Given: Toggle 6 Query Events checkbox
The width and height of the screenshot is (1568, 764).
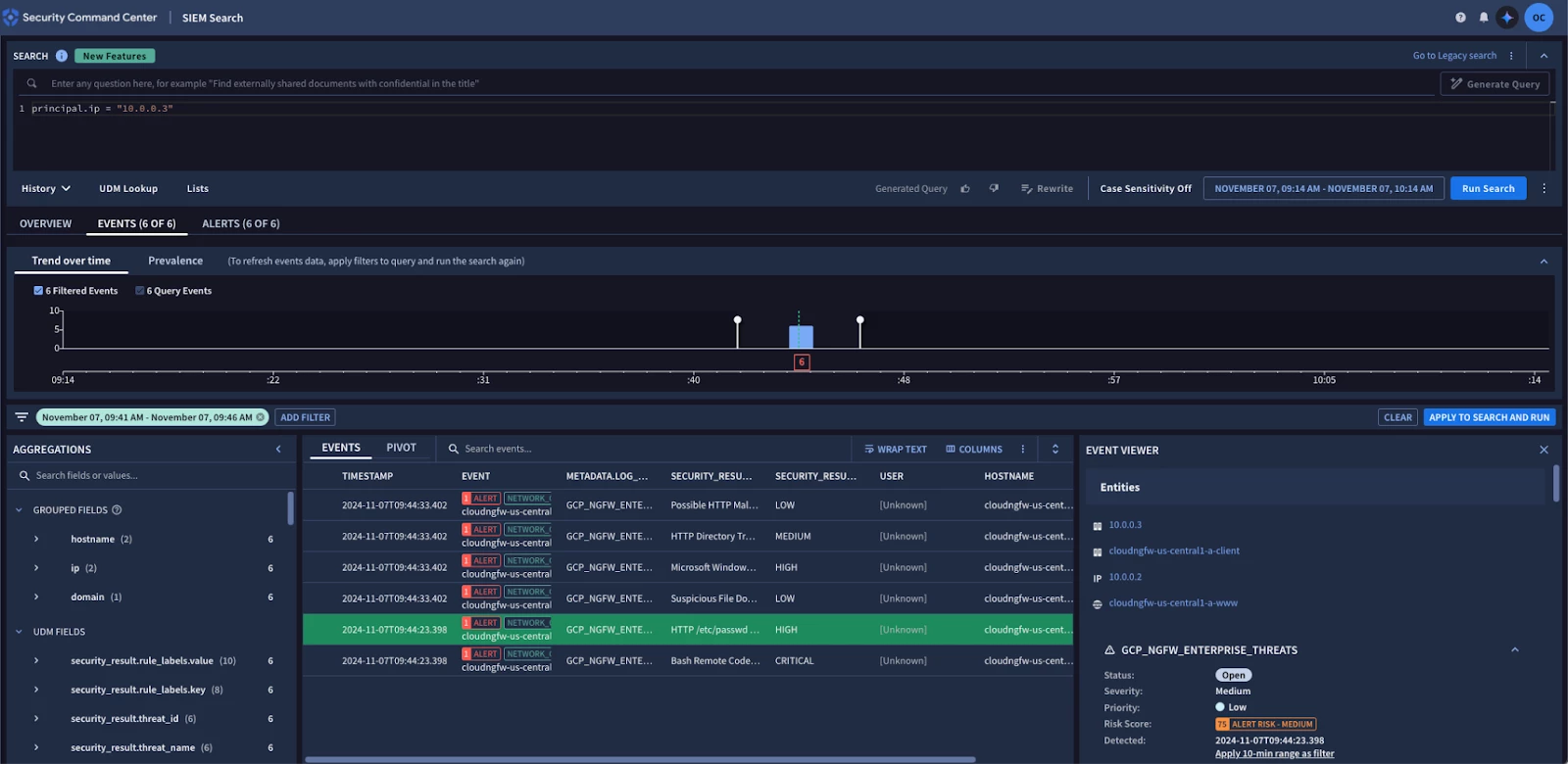Looking at the screenshot, I should tap(139, 291).
